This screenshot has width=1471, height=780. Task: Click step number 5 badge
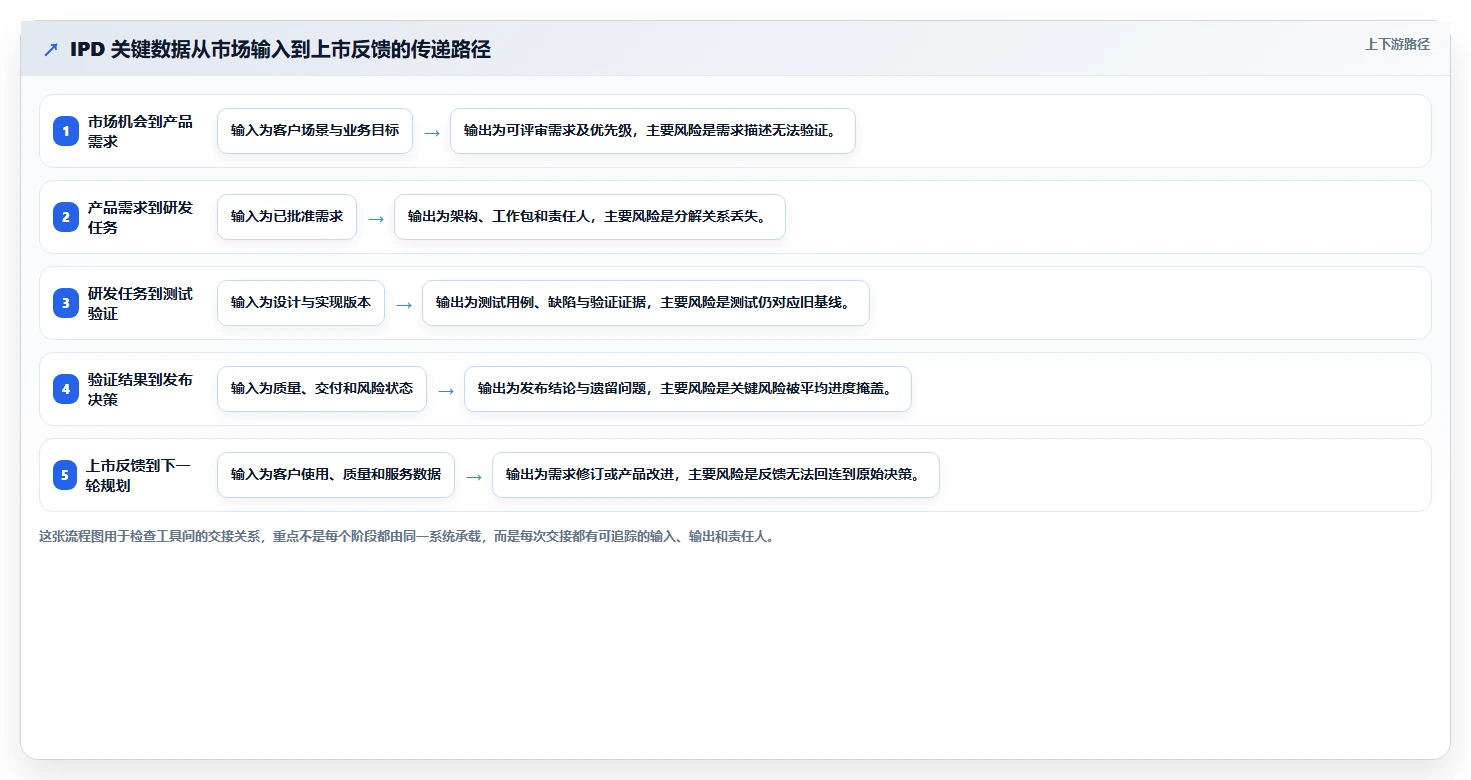66,475
